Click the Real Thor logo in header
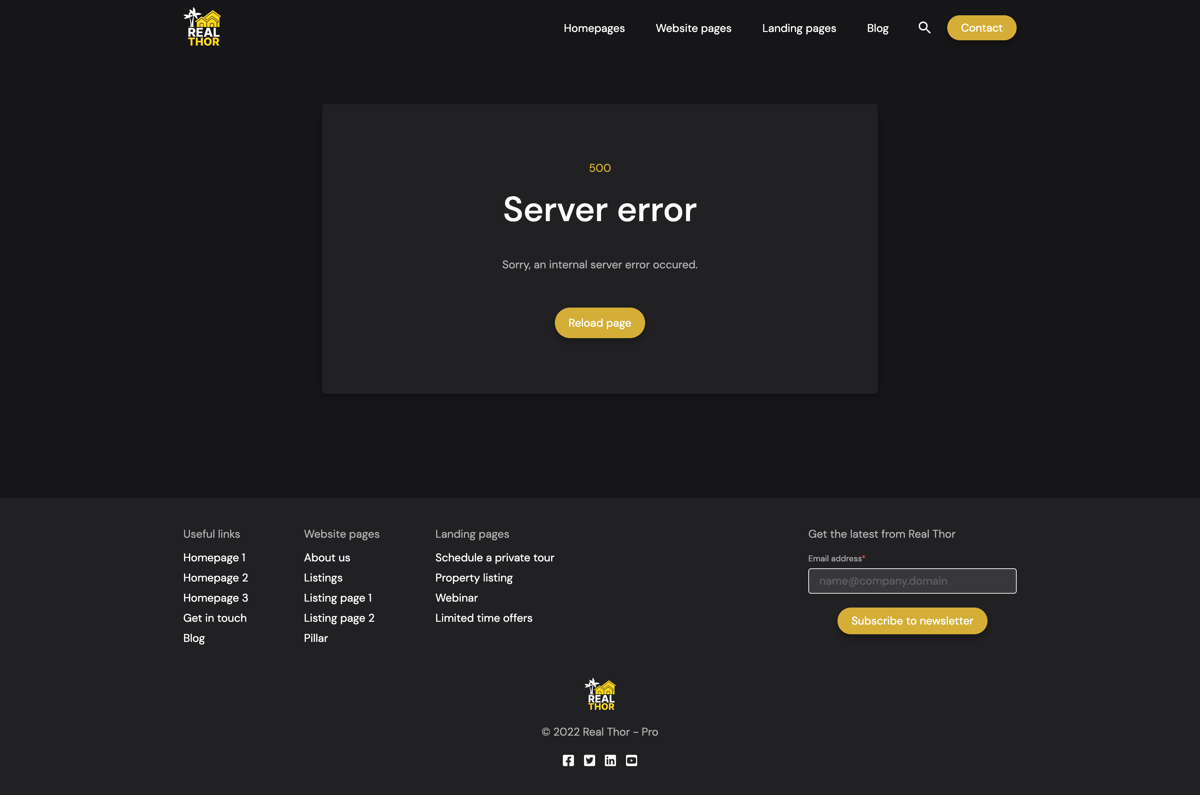 click(202, 27)
